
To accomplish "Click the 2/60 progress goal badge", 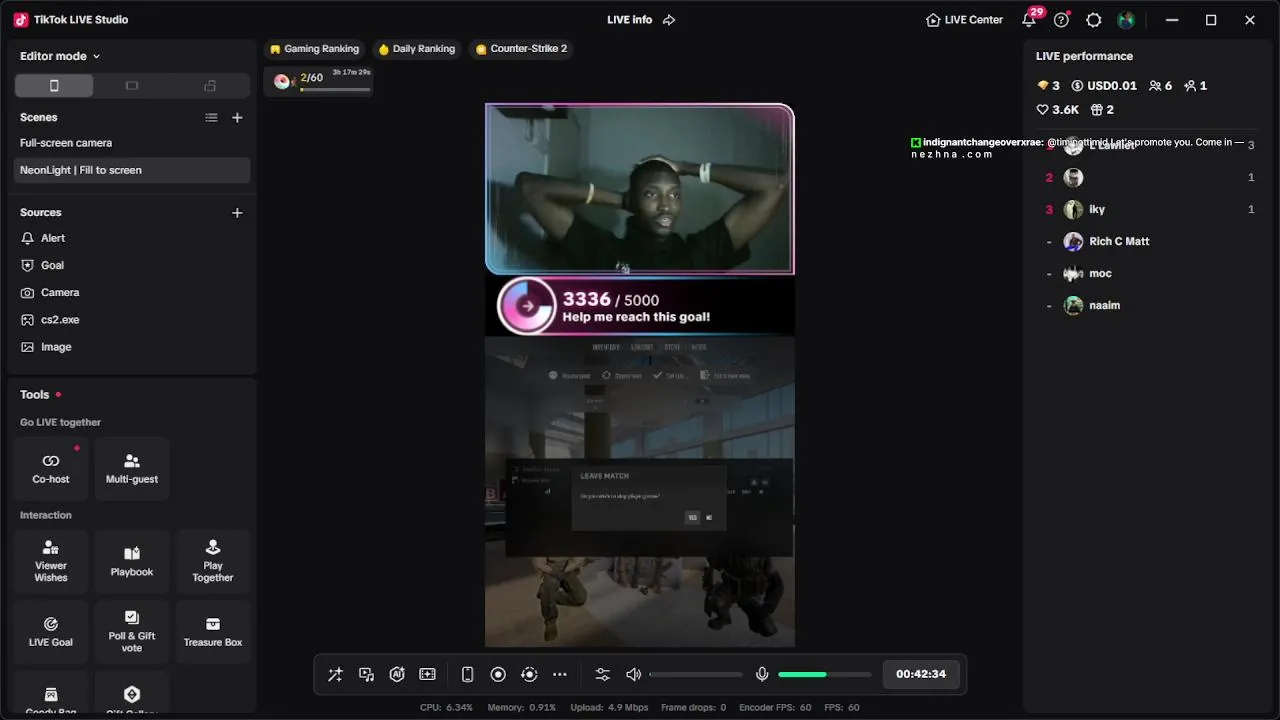I will [319, 81].
